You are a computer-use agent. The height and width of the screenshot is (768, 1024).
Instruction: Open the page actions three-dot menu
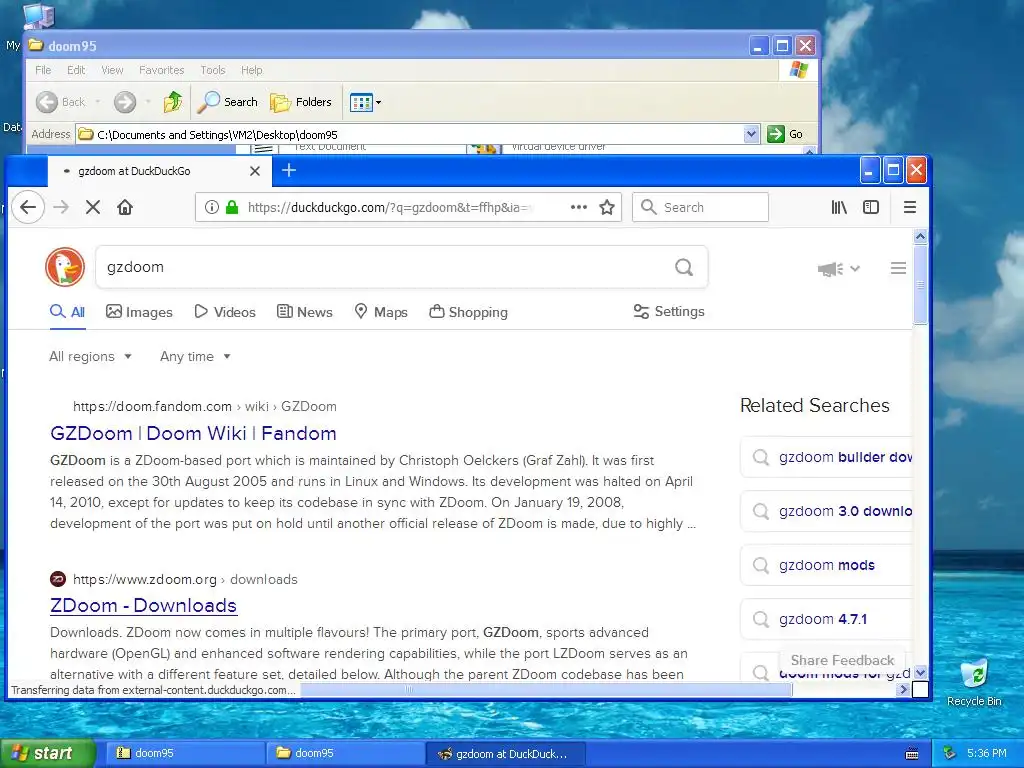point(579,207)
